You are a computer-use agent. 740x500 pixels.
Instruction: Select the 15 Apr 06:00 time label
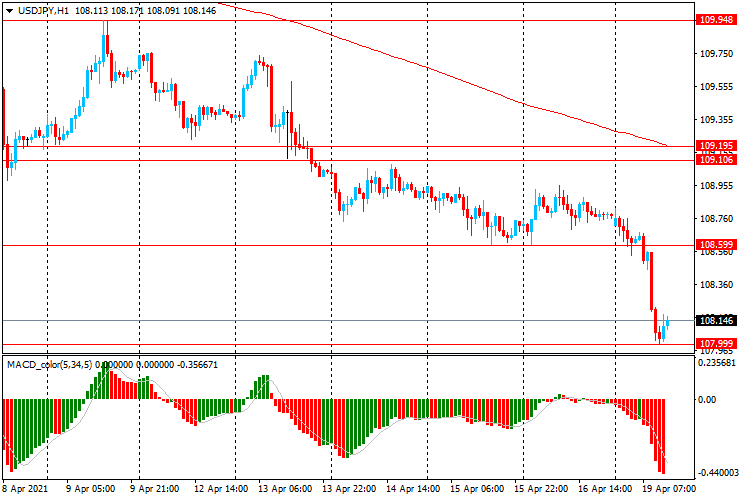(477, 489)
